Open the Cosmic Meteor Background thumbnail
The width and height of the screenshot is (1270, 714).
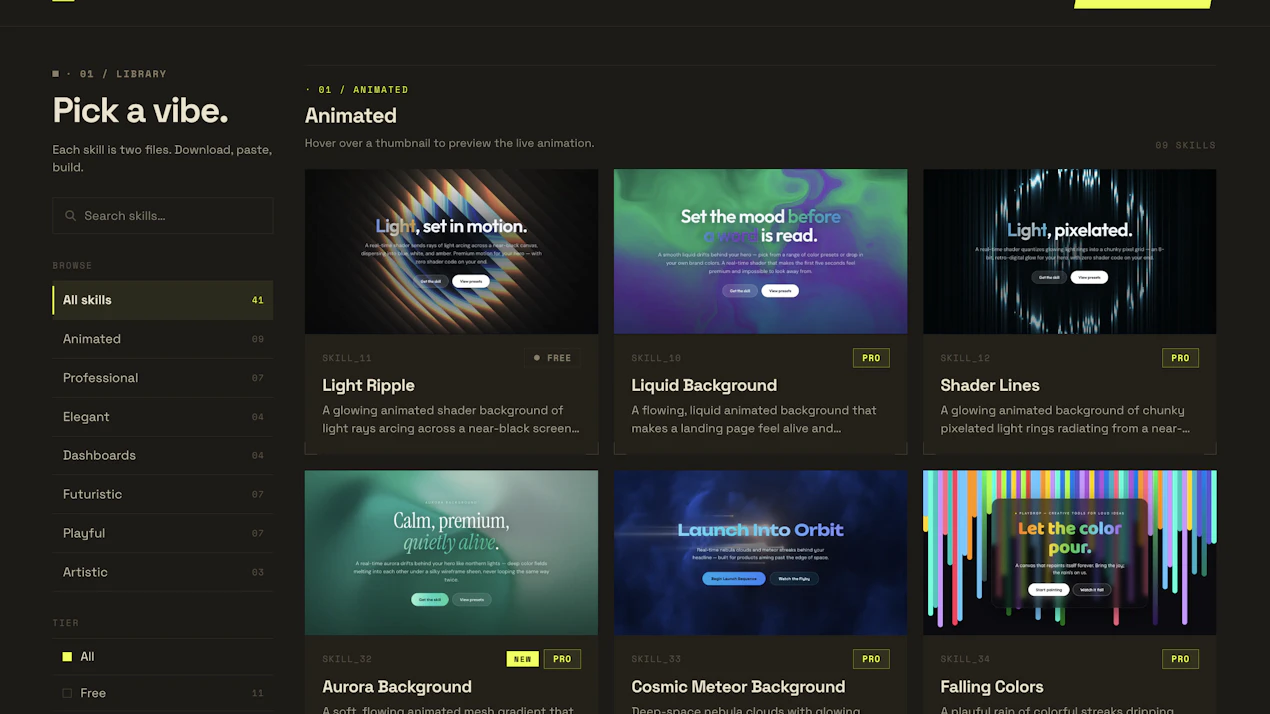(760, 552)
